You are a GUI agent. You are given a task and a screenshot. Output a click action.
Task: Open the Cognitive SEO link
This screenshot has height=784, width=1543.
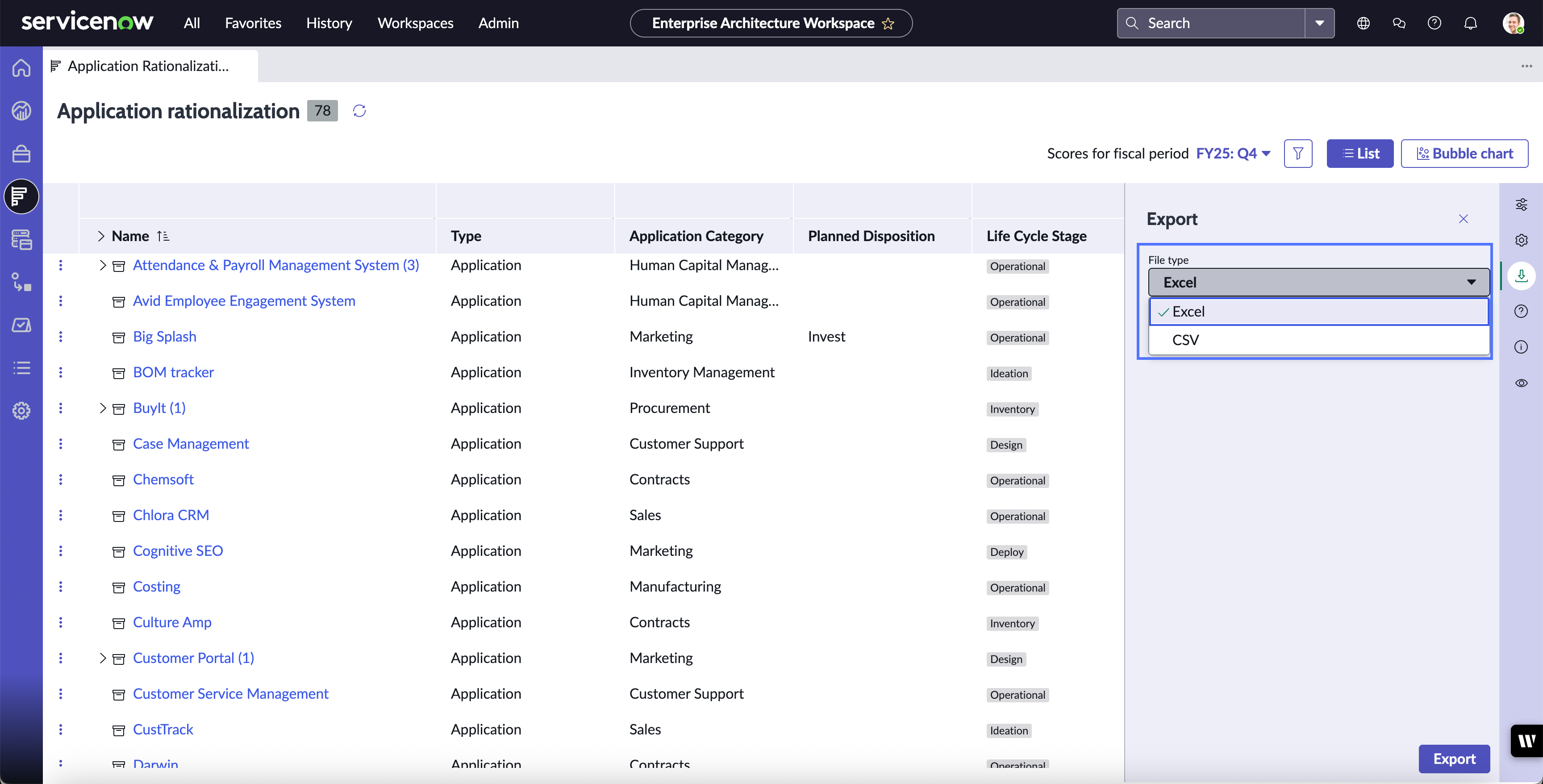pyautogui.click(x=178, y=551)
